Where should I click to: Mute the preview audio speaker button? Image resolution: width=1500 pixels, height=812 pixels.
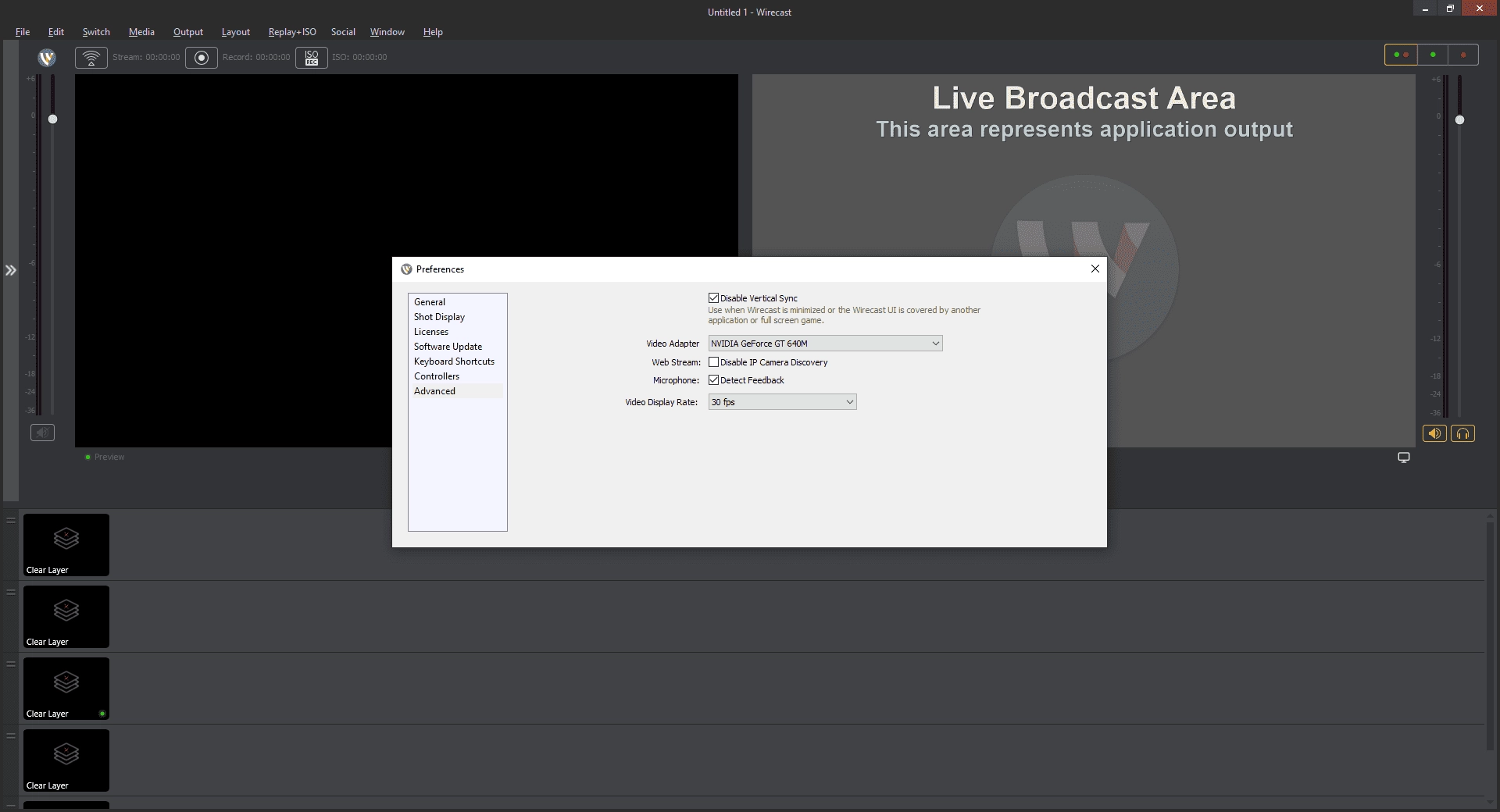coord(42,433)
